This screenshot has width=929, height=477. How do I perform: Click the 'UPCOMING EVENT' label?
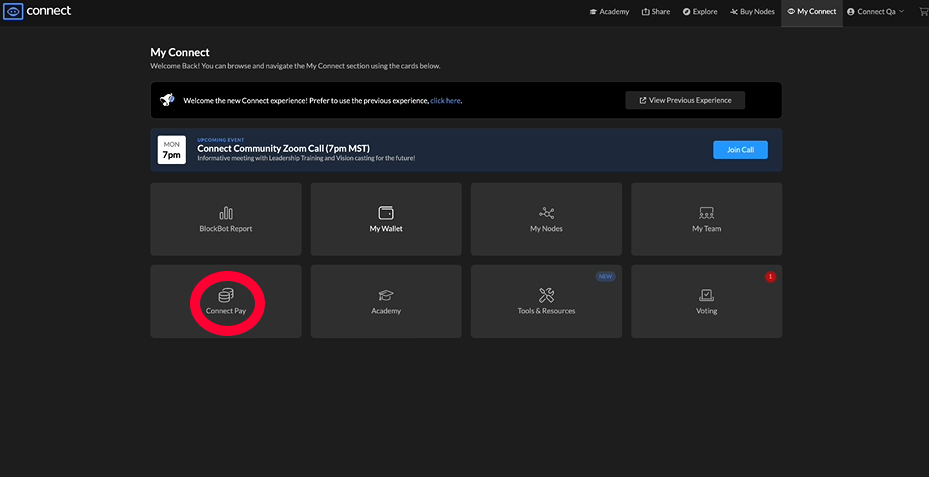point(220,140)
